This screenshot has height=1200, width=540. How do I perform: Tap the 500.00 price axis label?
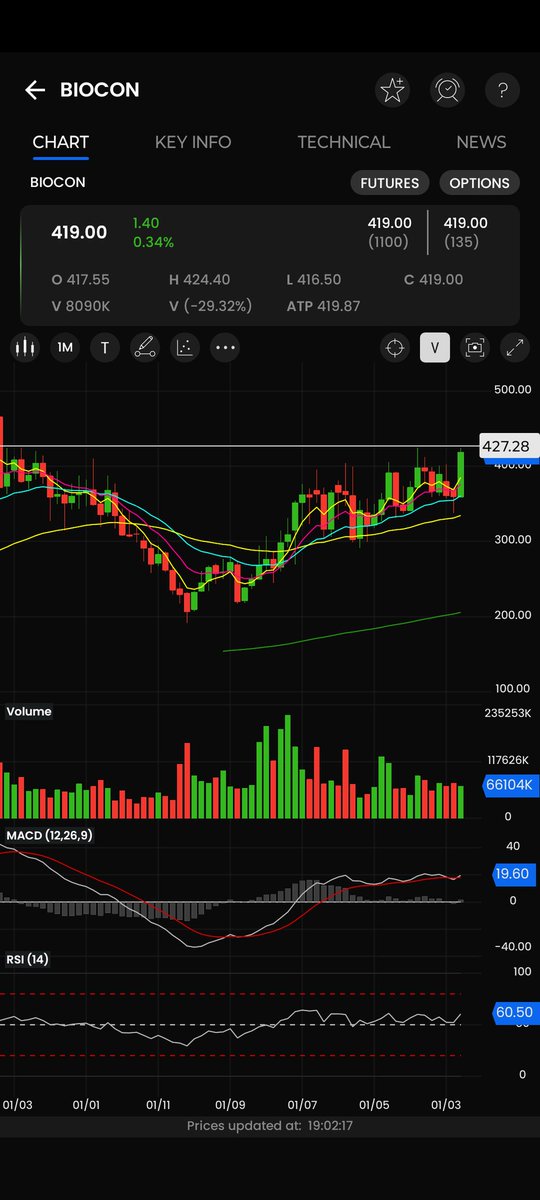click(512, 390)
